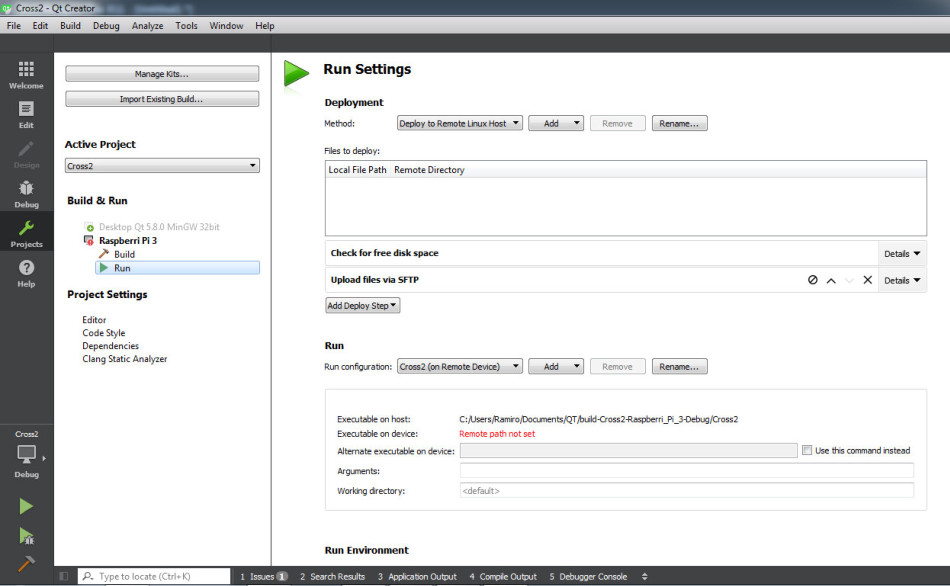Click Remove button in Deployment section
The image size is (950, 586).
pyautogui.click(x=617, y=123)
